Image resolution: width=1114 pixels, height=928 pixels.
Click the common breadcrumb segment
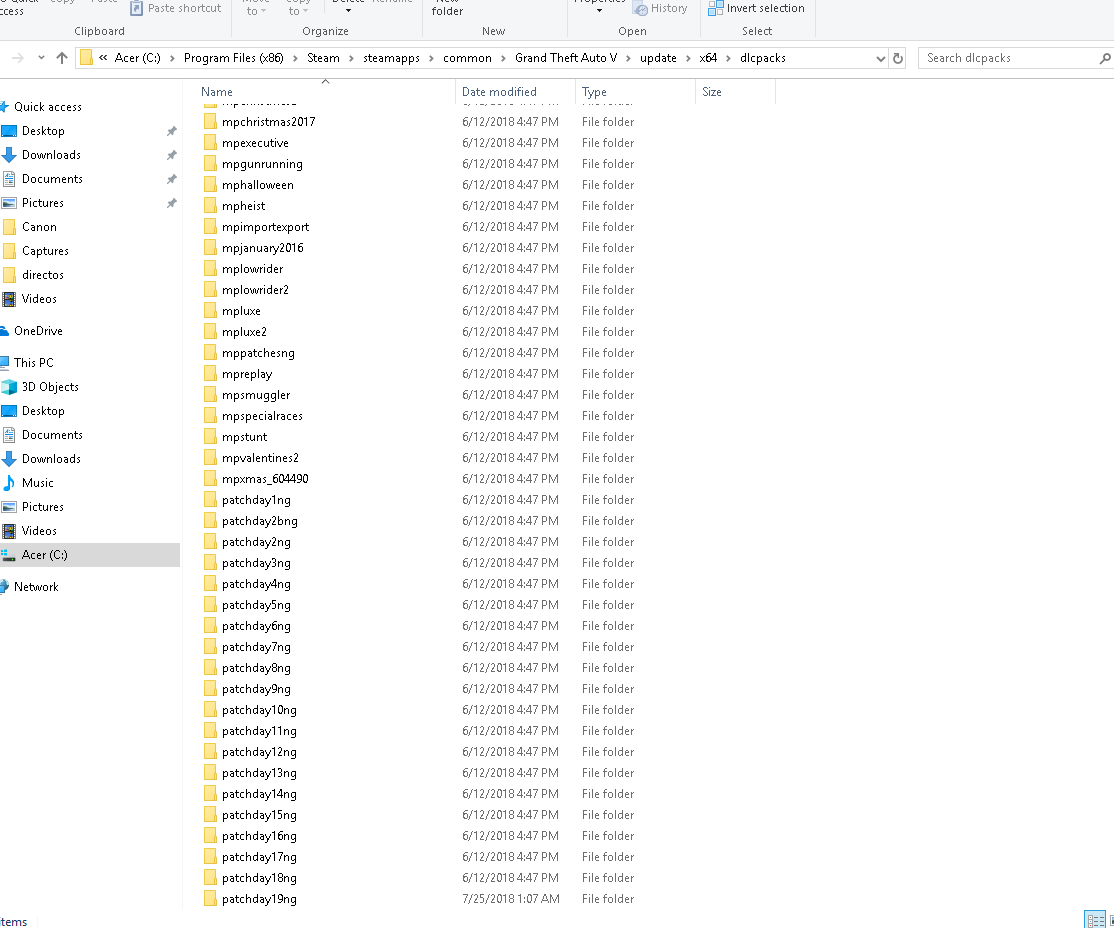[467, 58]
